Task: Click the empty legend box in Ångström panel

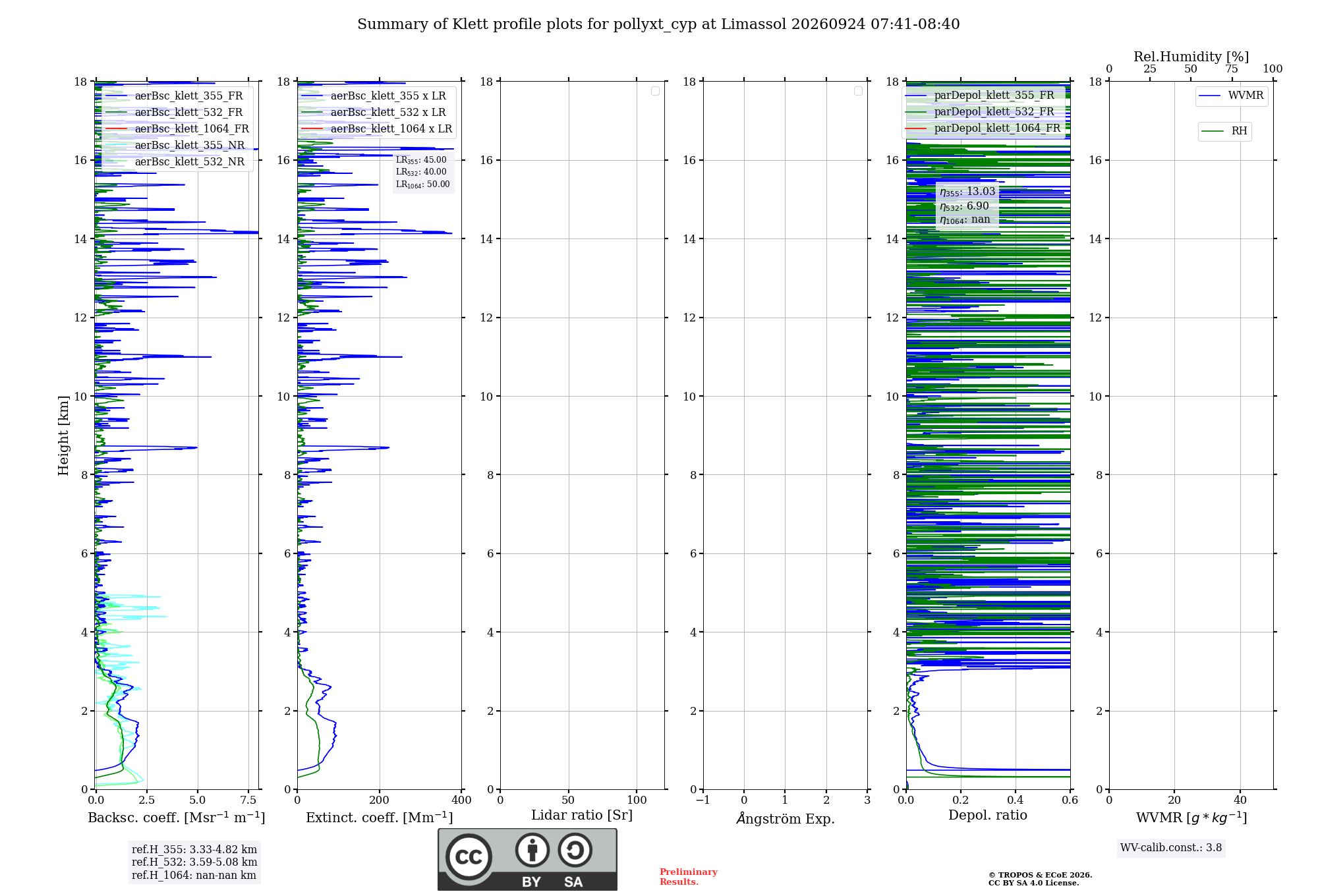Action: click(x=858, y=91)
